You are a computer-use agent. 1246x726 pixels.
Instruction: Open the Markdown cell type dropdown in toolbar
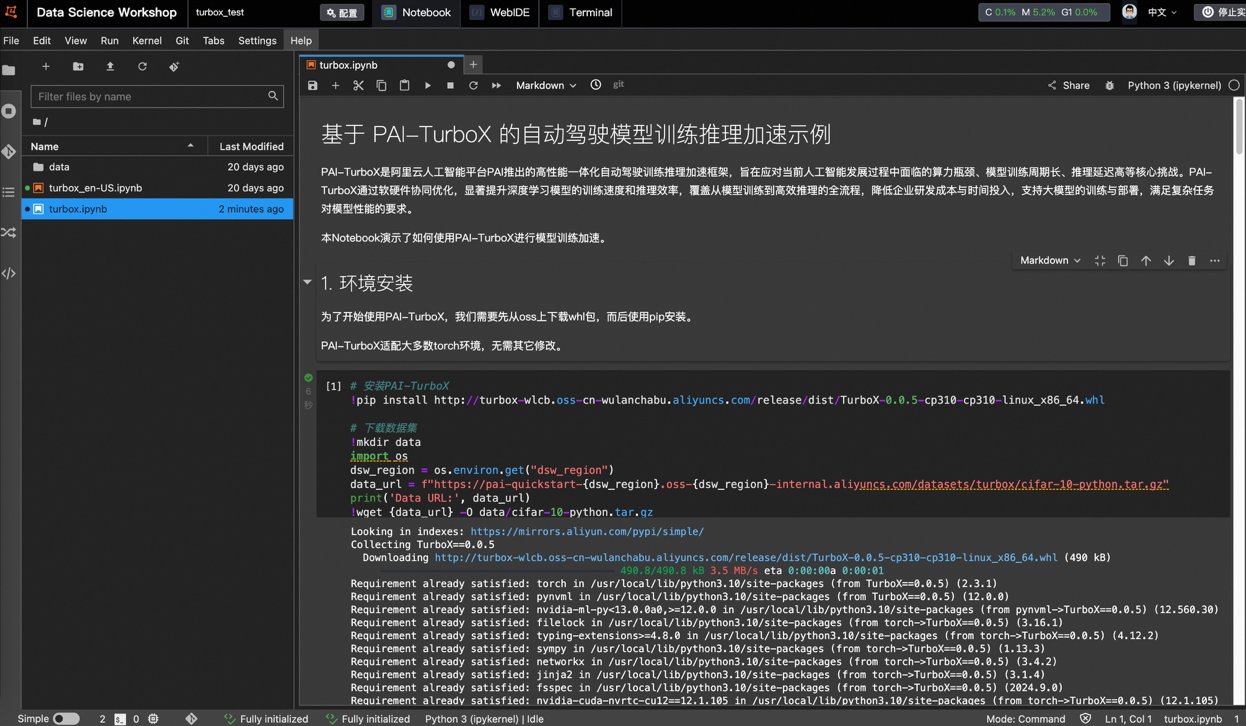click(x=545, y=86)
